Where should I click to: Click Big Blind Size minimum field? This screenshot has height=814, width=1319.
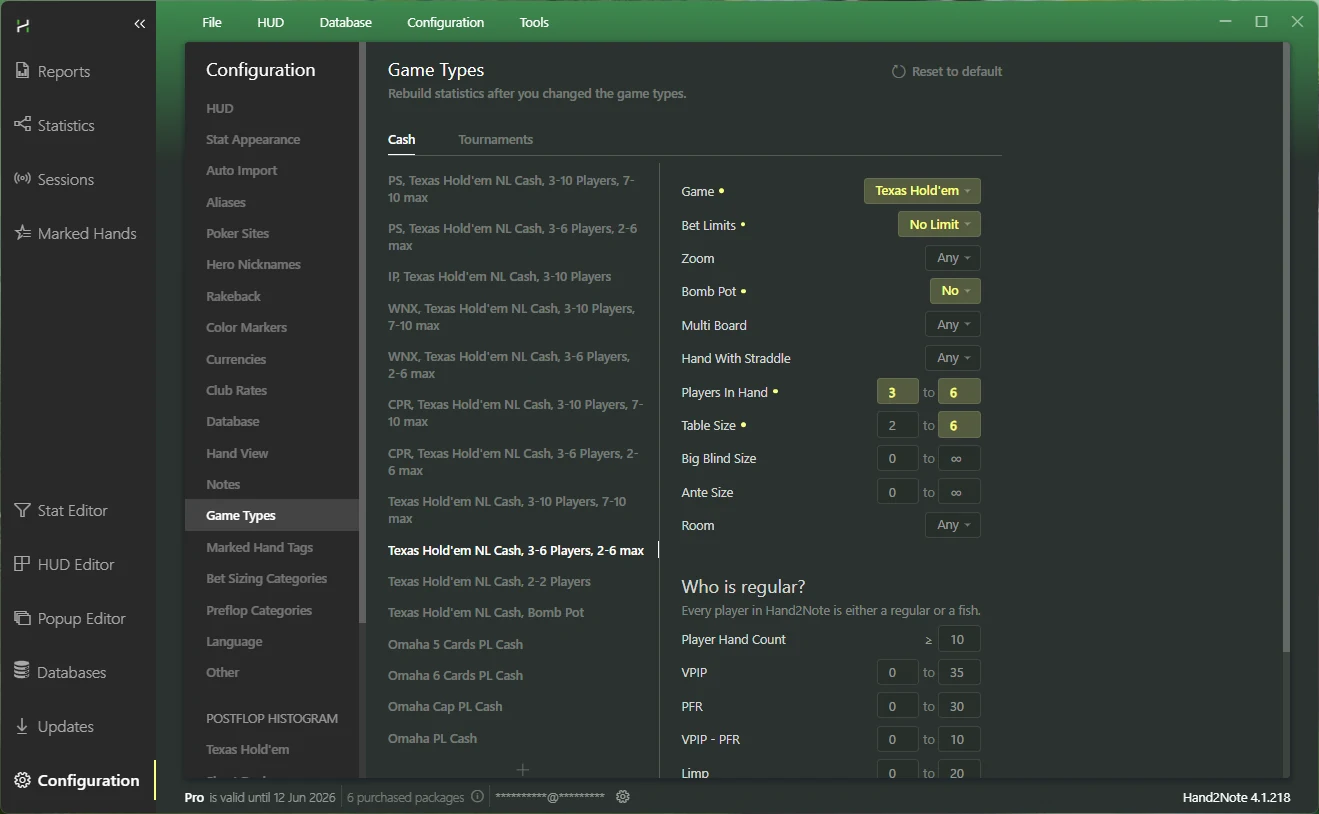pos(898,459)
